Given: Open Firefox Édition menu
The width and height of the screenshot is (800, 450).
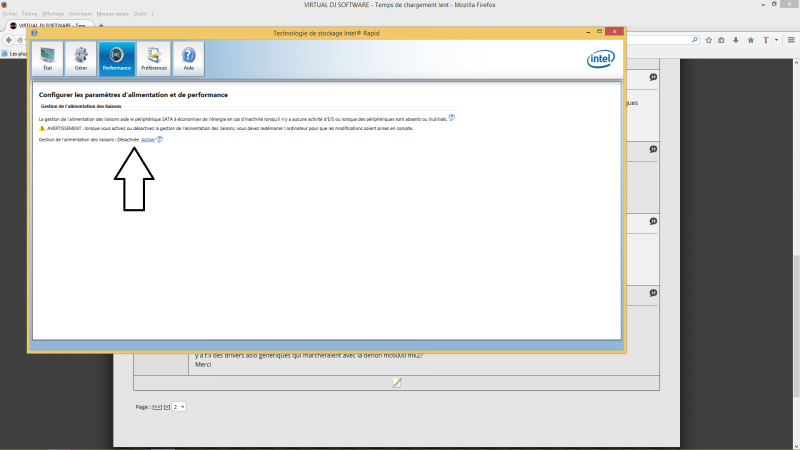Looking at the screenshot, I should click(30, 14).
